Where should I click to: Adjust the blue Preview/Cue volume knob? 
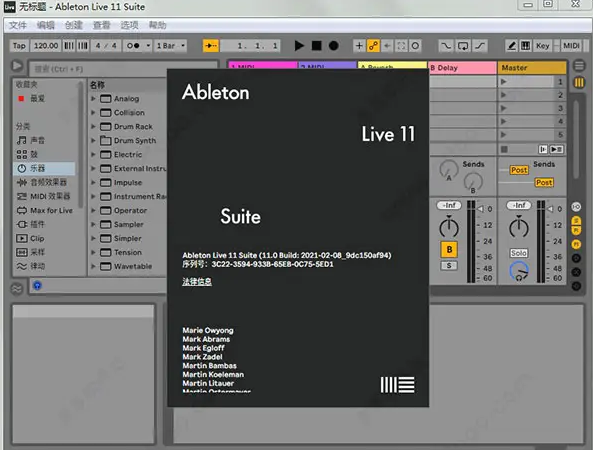519,271
